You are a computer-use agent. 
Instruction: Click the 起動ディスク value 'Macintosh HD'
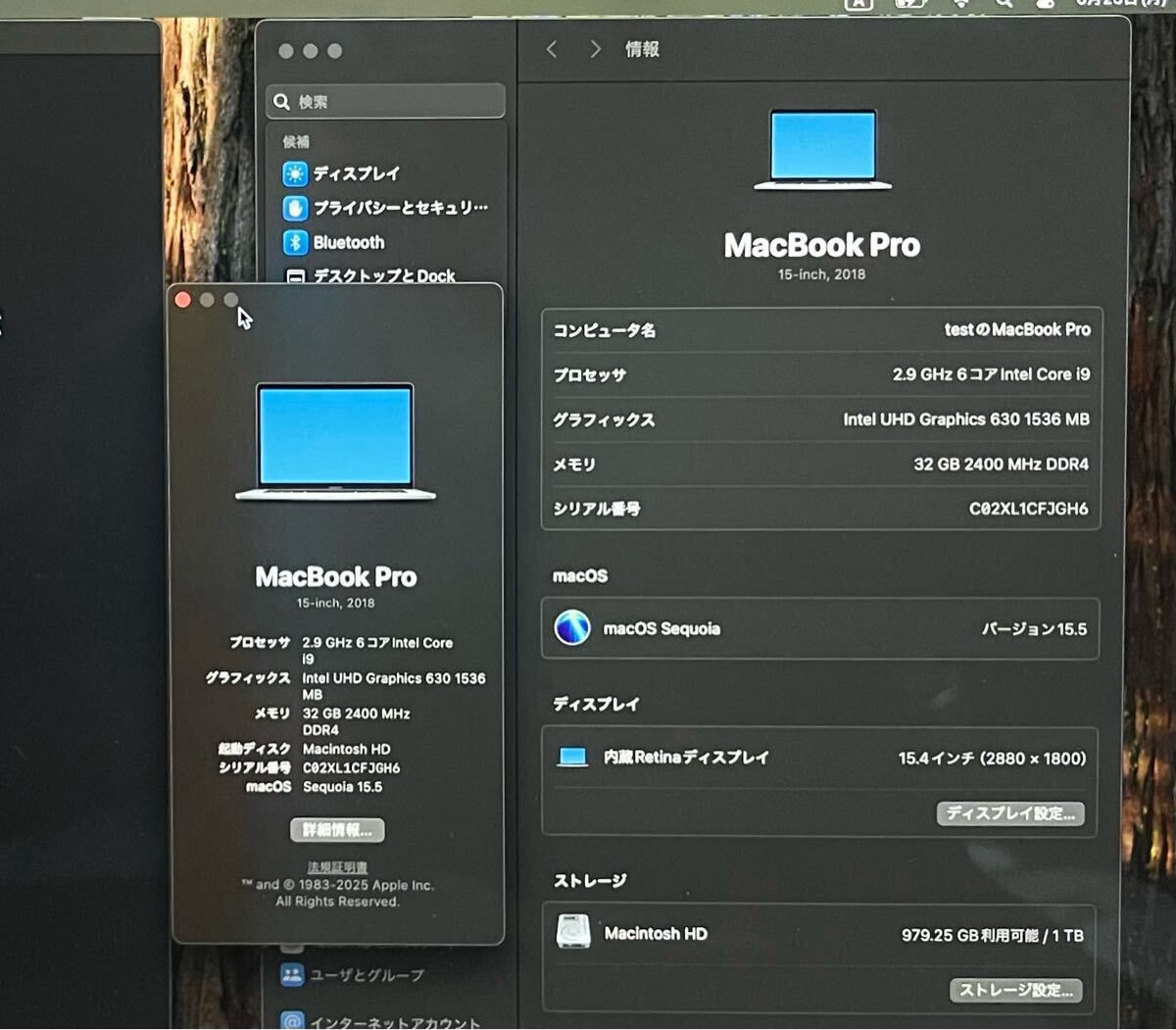[x=346, y=749]
